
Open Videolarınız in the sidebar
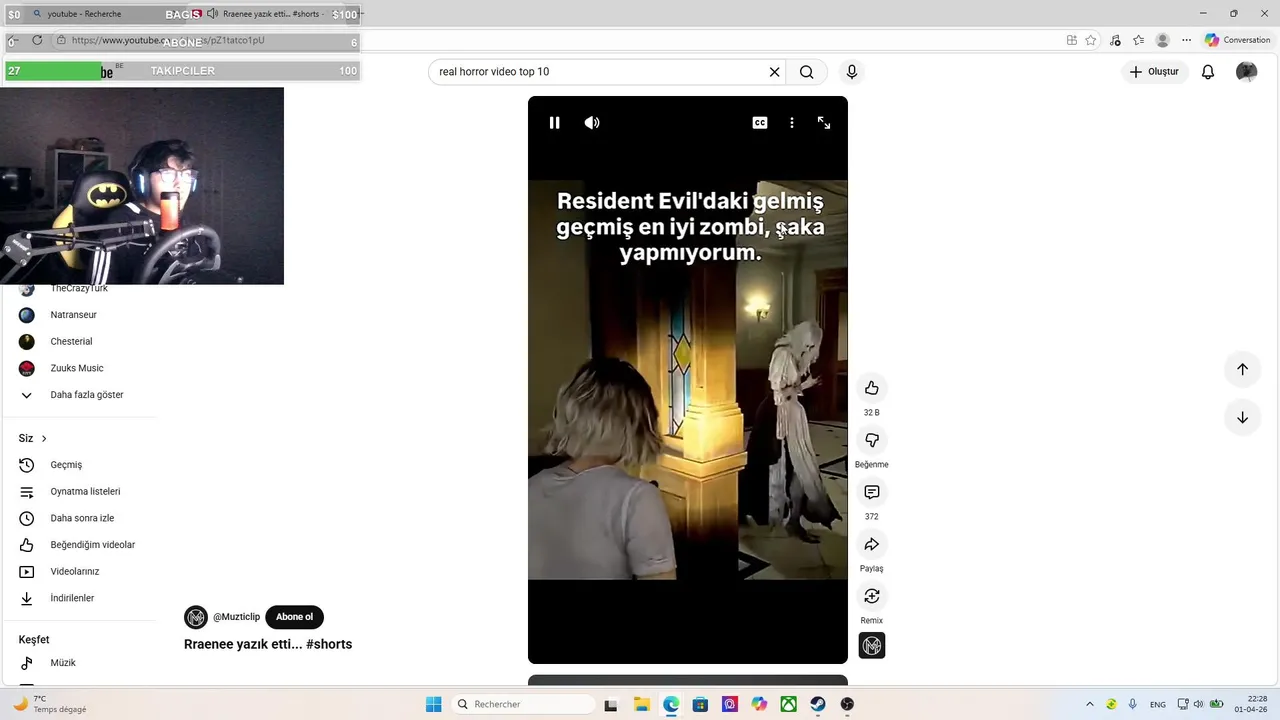coord(75,572)
